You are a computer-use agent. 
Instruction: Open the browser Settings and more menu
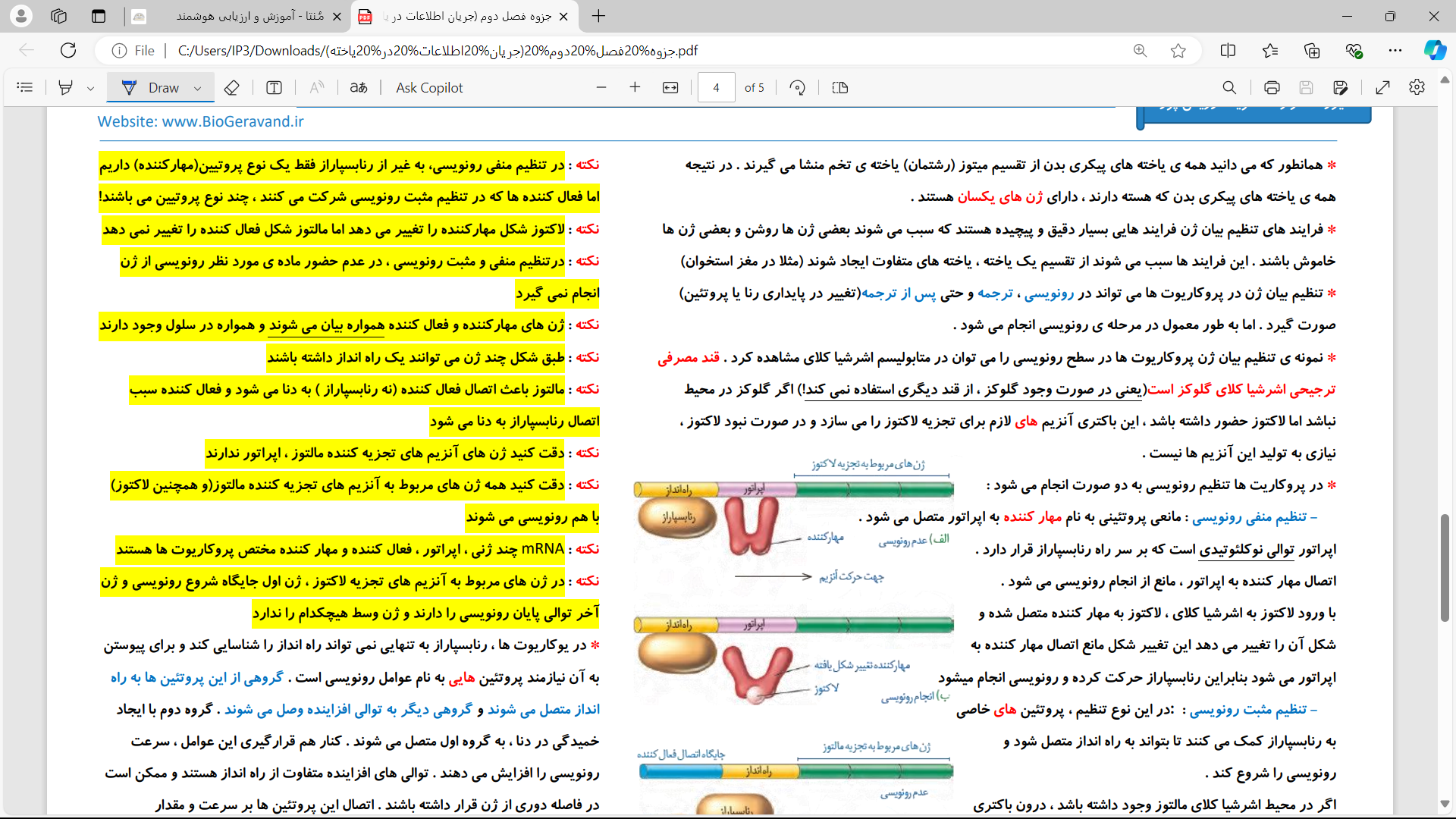1395,51
